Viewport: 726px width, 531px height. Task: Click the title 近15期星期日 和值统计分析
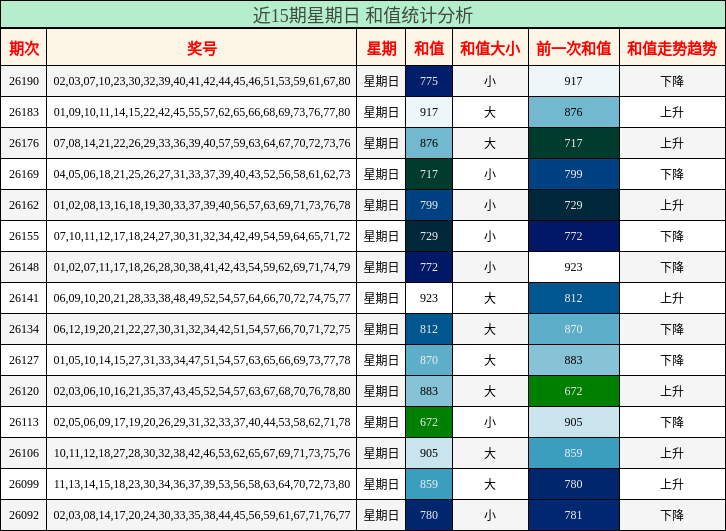pyautogui.click(x=363, y=15)
